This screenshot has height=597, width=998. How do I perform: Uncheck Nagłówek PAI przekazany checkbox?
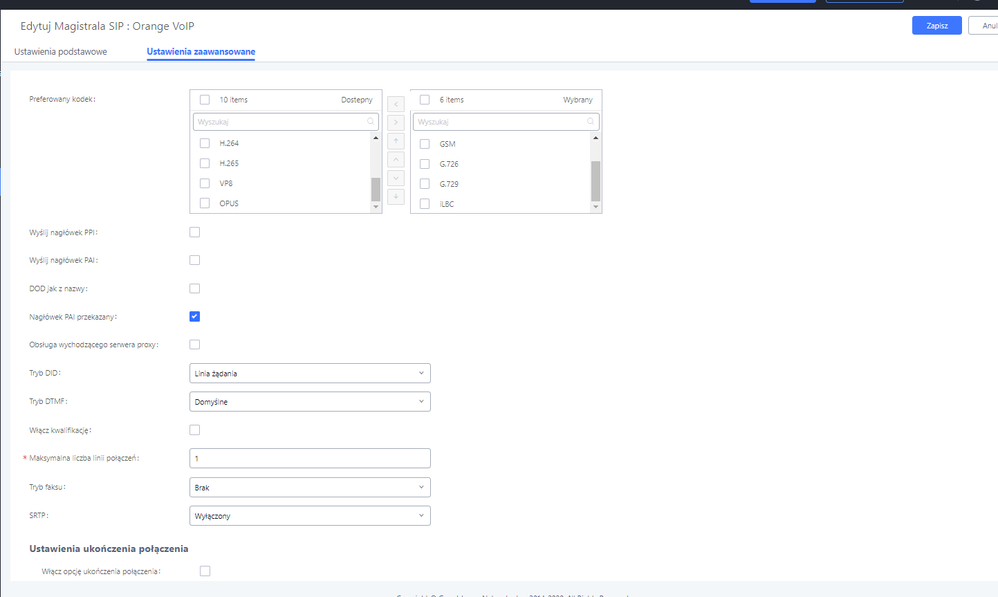click(195, 316)
